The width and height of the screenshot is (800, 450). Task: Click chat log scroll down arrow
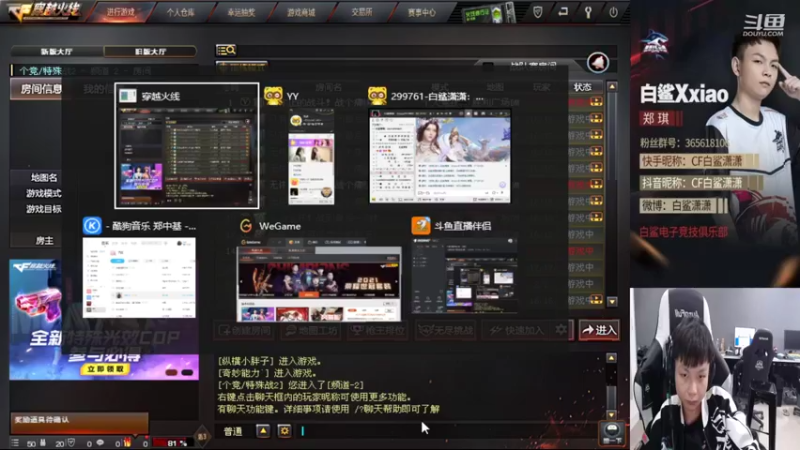pyautogui.click(x=611, y=415)
